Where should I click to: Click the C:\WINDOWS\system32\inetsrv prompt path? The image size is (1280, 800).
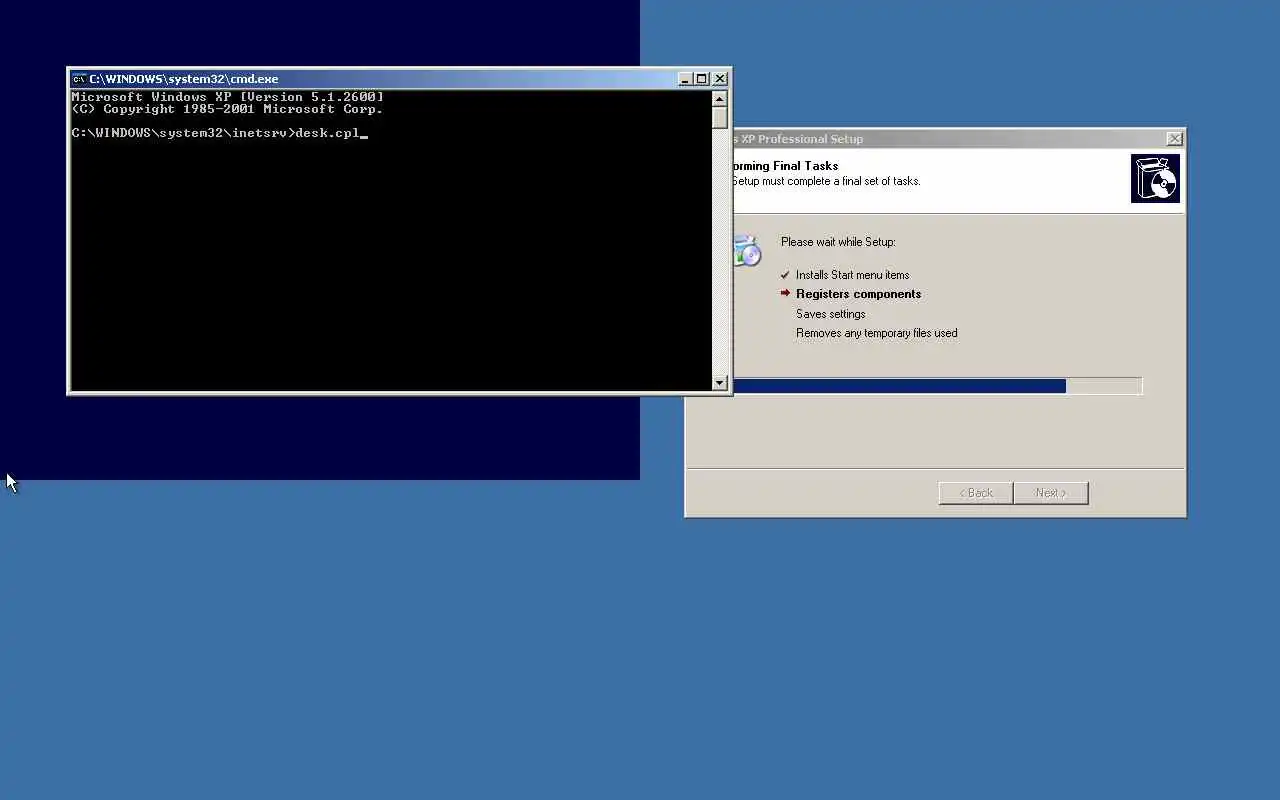(x=180, y=133)
